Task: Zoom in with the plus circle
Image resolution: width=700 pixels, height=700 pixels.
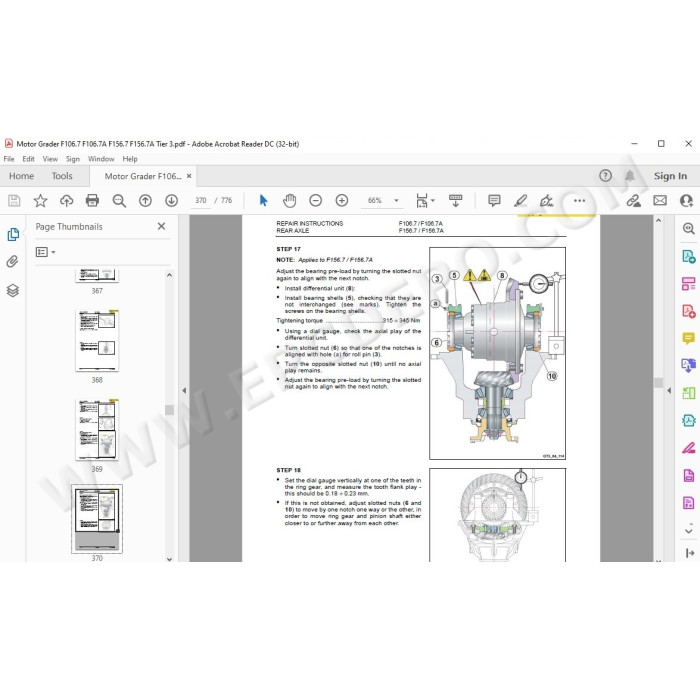Action: pyautogui.click(x=342, y=200)
